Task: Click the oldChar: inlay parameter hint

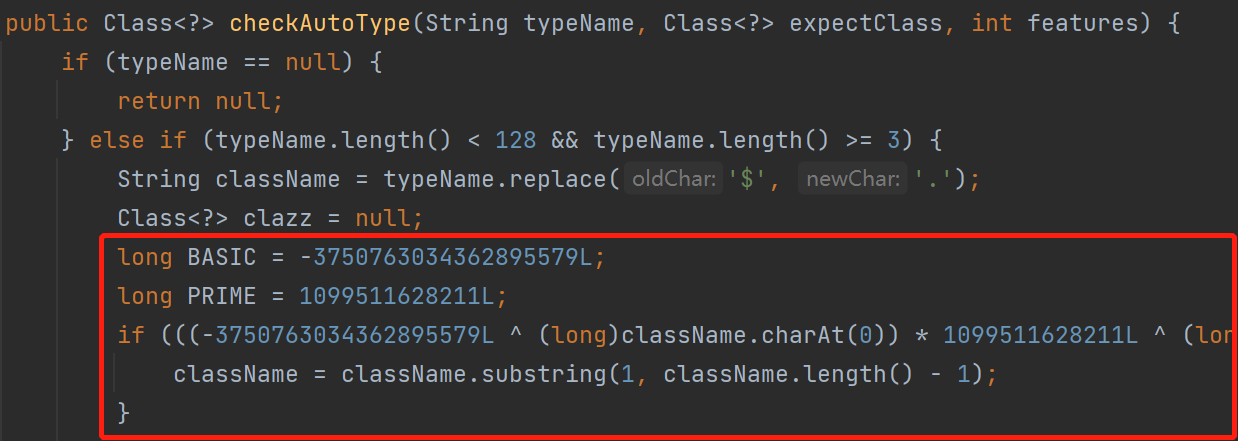Action: 673,180
